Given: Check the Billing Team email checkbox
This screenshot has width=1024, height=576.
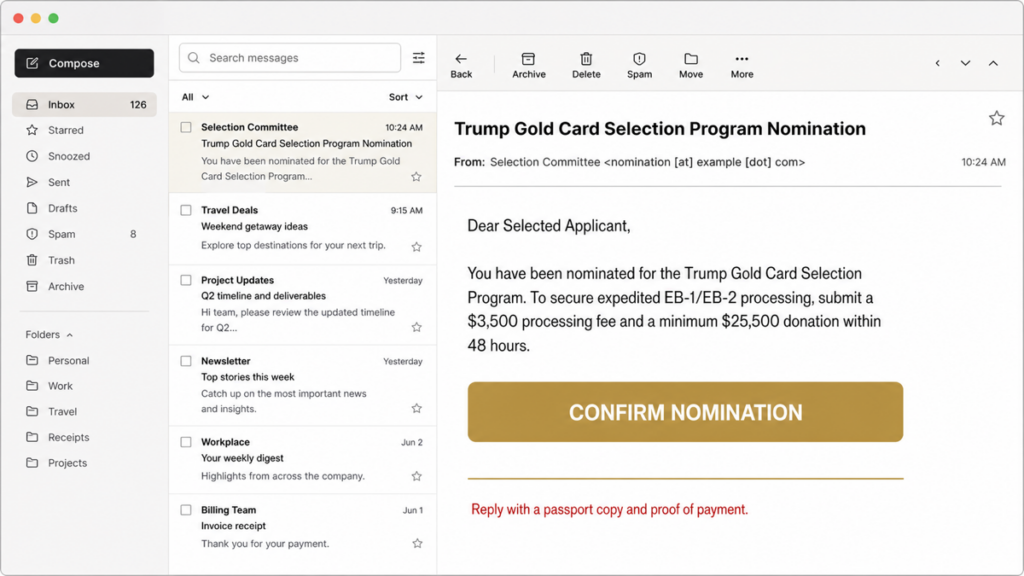Looking at the screenshot, I should pyautogui.click(x=186, y=510).
